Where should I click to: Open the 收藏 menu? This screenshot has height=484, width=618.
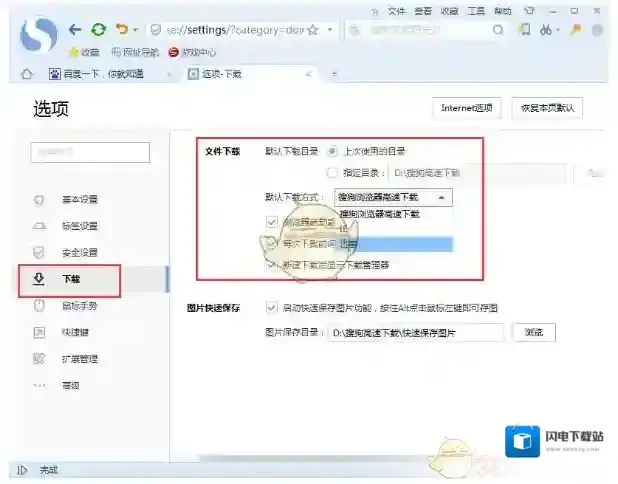point(449,11)
